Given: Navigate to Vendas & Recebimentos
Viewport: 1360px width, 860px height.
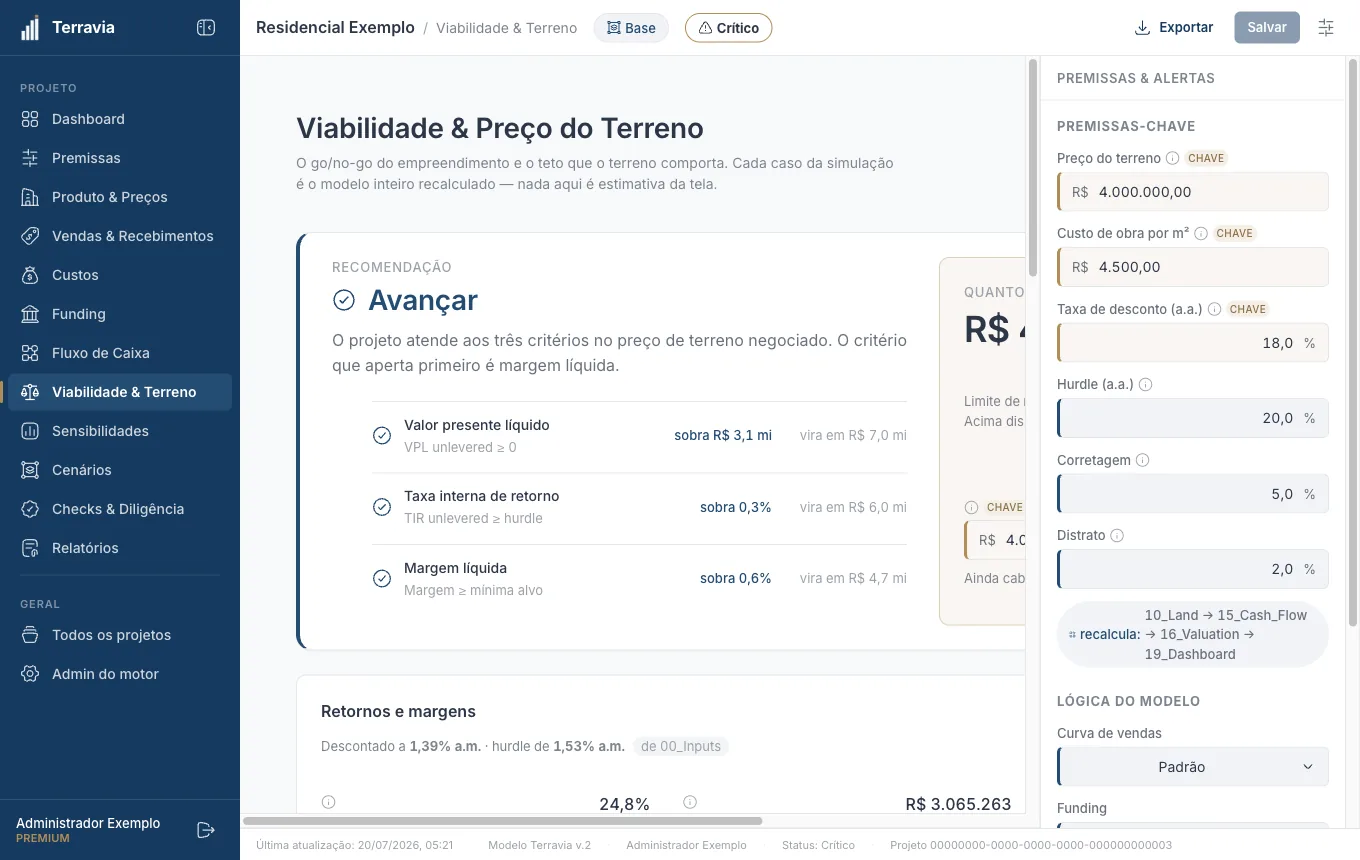Looking at the screenshot, I should [120, 236].
